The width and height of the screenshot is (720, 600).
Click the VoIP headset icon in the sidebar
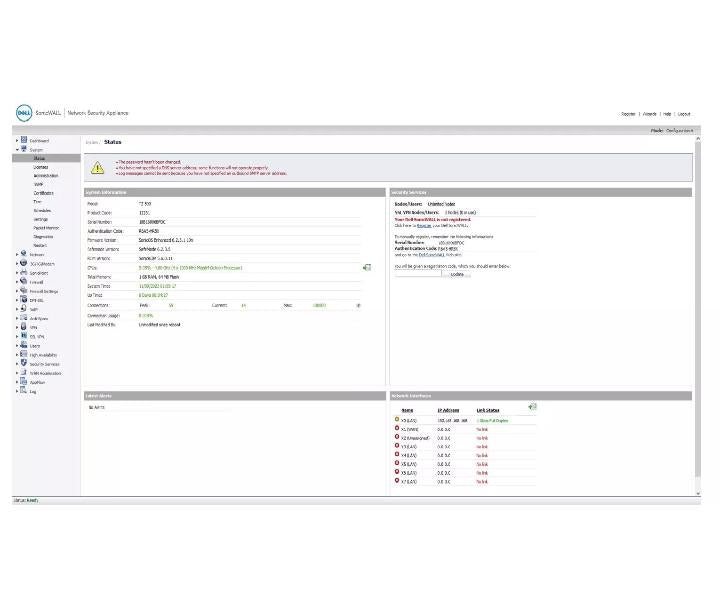24,308
